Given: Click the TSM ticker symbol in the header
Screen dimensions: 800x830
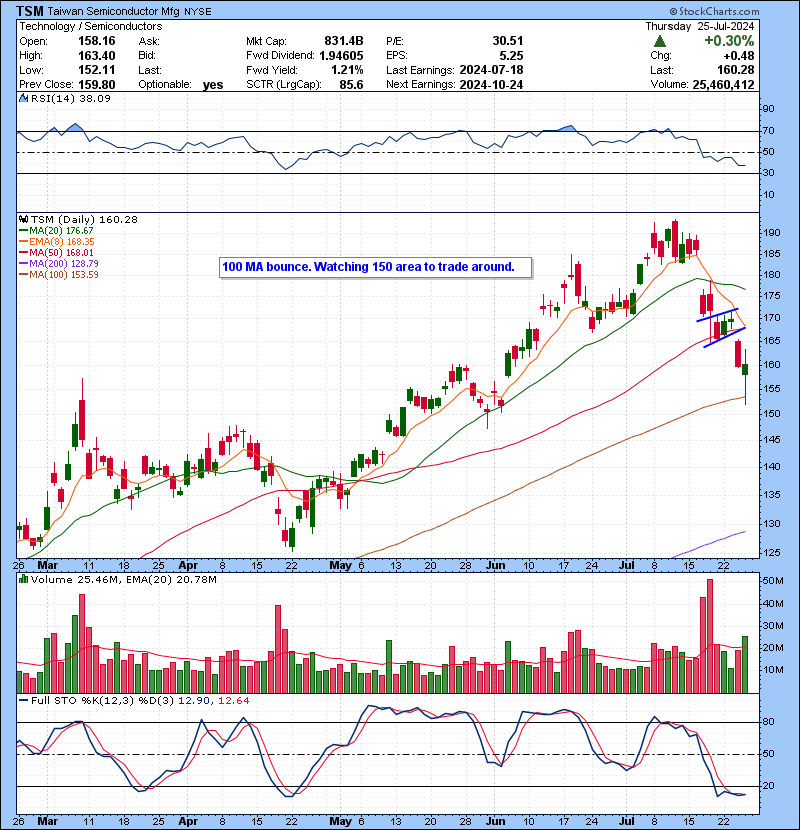Looking at the screenshot, I should [x=29, y=11].
